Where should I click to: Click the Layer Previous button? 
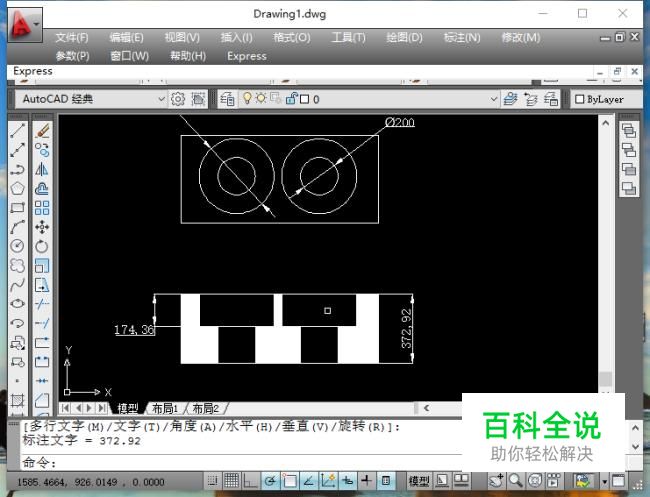pyautogui.click(x=531, y=99)
